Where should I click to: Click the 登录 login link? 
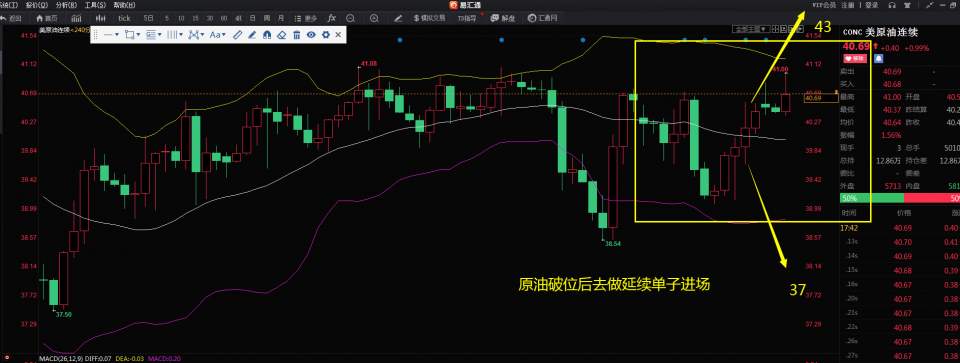[x=872, y=5]
